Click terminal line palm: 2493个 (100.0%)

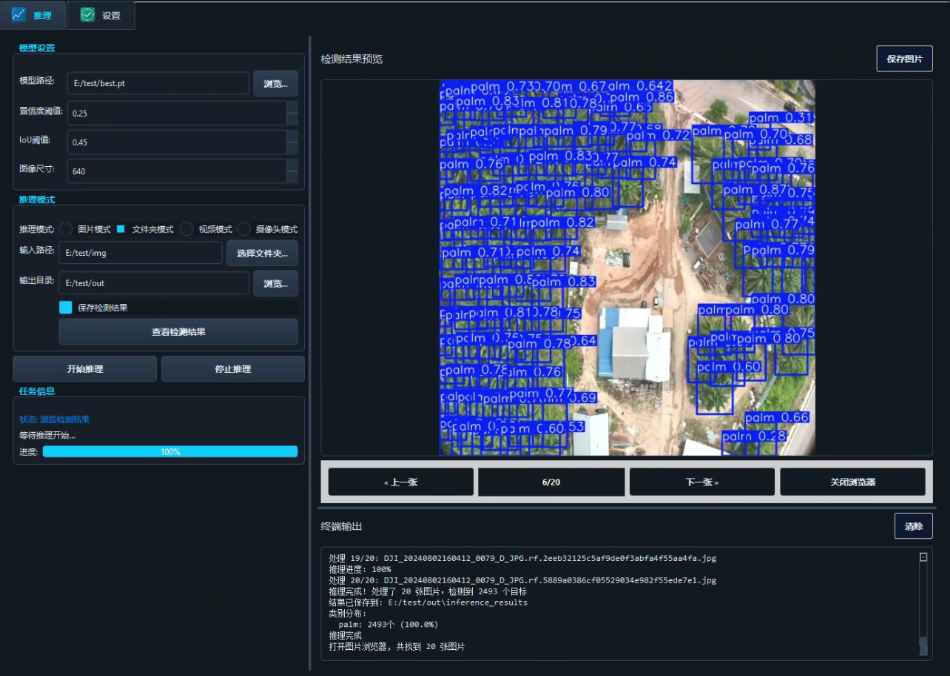pyautogui.click(x=388, y=624)
